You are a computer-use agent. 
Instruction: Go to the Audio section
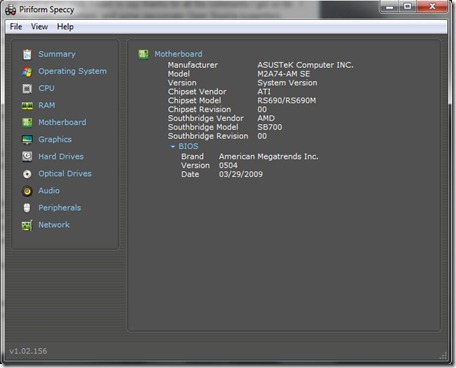point(49,190)
